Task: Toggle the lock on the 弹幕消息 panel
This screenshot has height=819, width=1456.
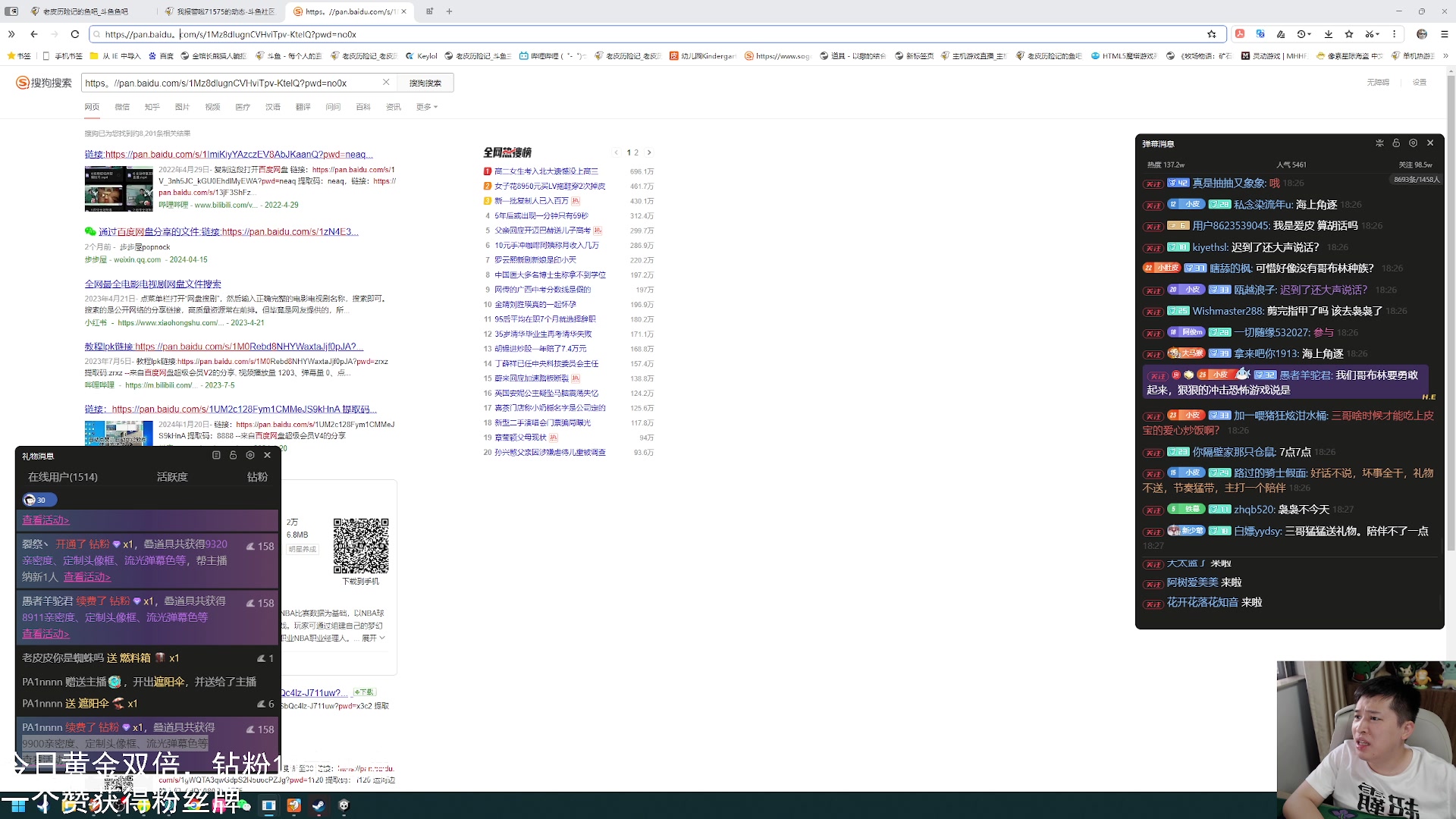Action: coord(1396,143)
